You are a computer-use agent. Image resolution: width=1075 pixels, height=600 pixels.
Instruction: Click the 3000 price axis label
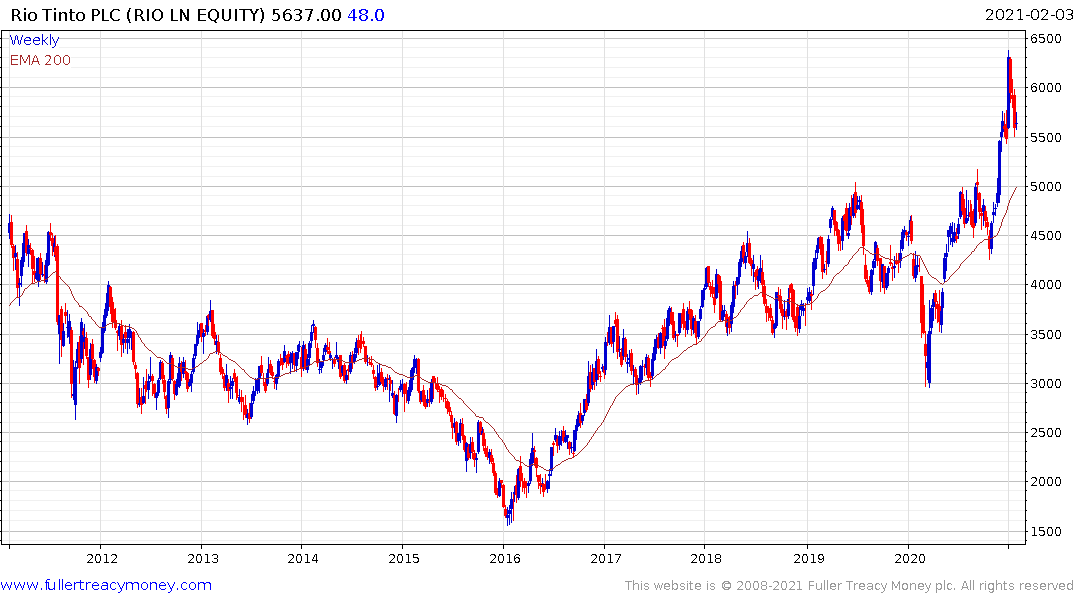(1046, 383)
